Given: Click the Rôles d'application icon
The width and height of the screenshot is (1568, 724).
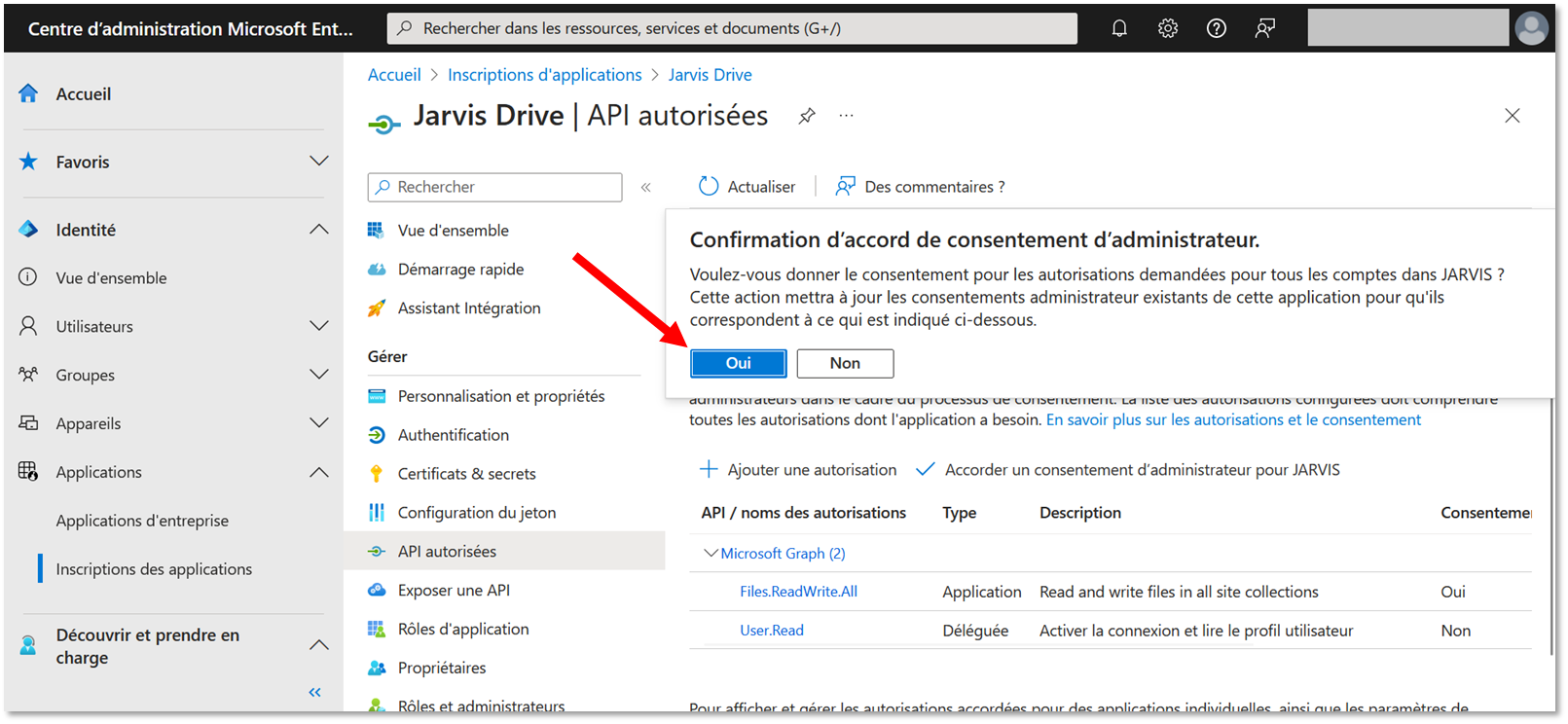Looking at the screenshot, I should click(377, 630).
